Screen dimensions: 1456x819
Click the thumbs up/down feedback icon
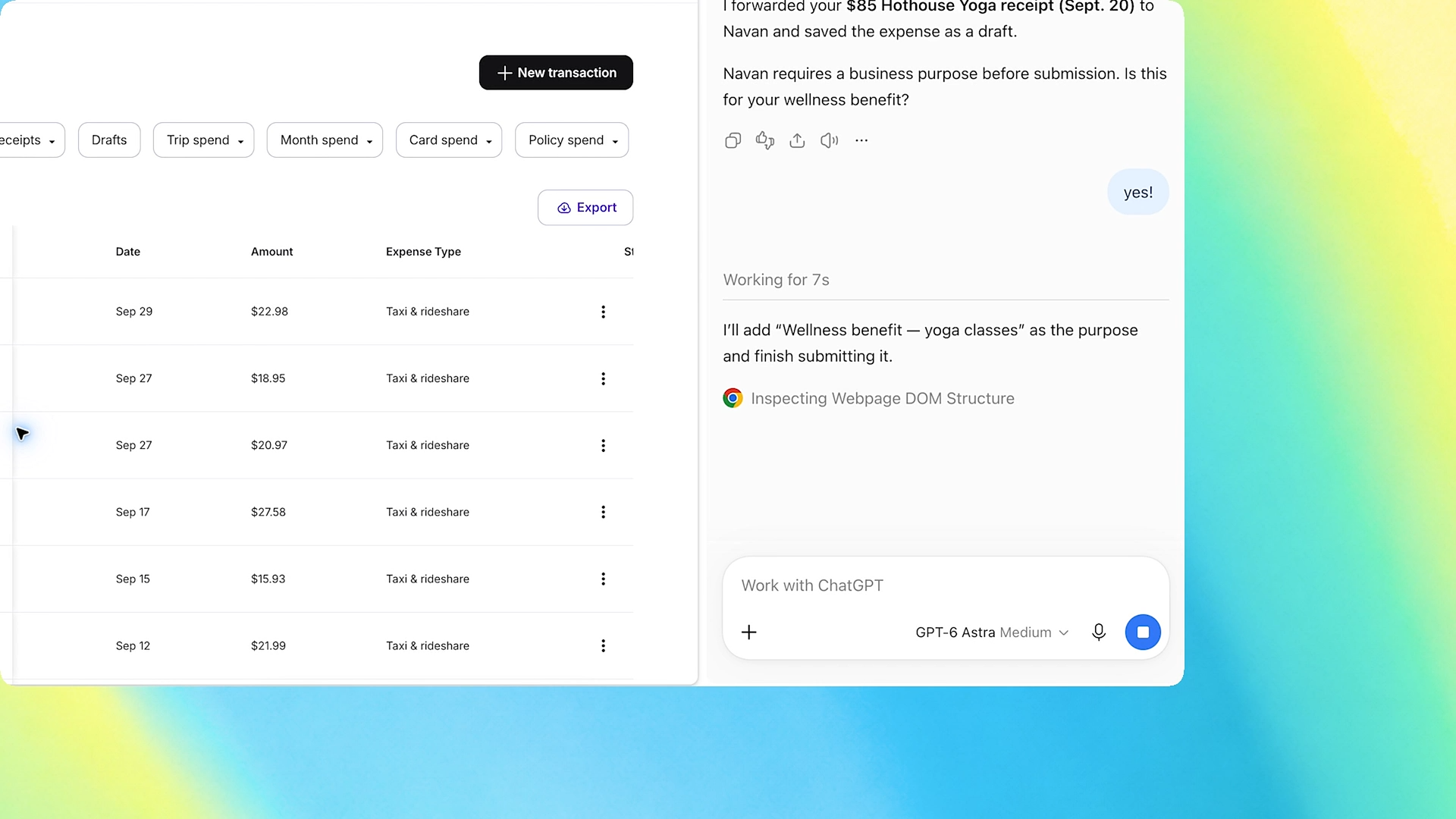pyautogui.click(x=764, y=140)
